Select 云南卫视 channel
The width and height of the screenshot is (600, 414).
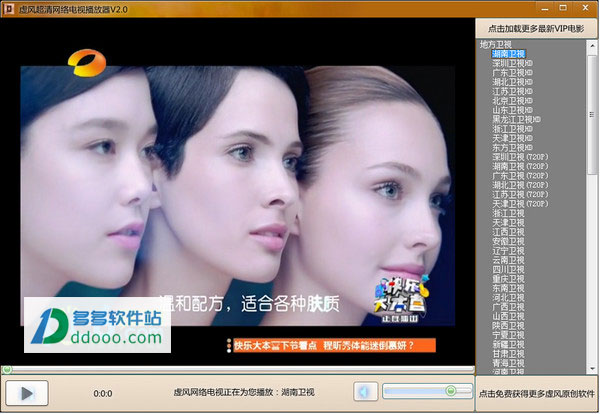[509, 260]
